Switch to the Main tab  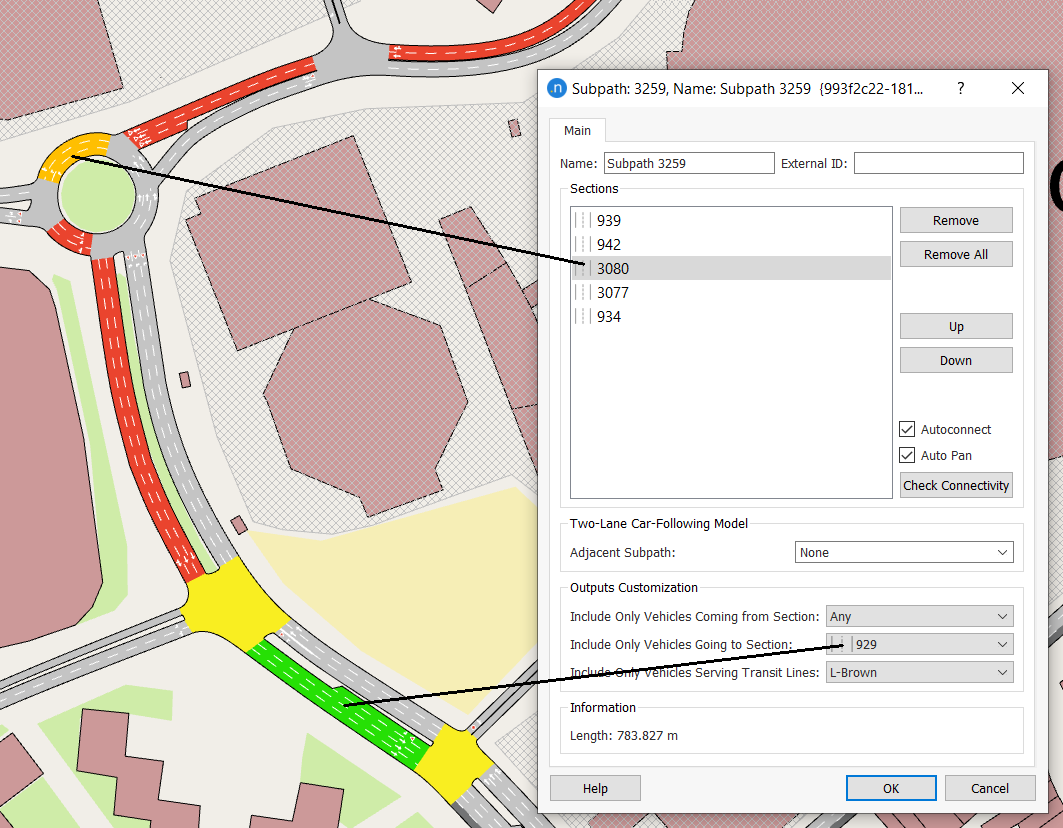click(578, 130)
